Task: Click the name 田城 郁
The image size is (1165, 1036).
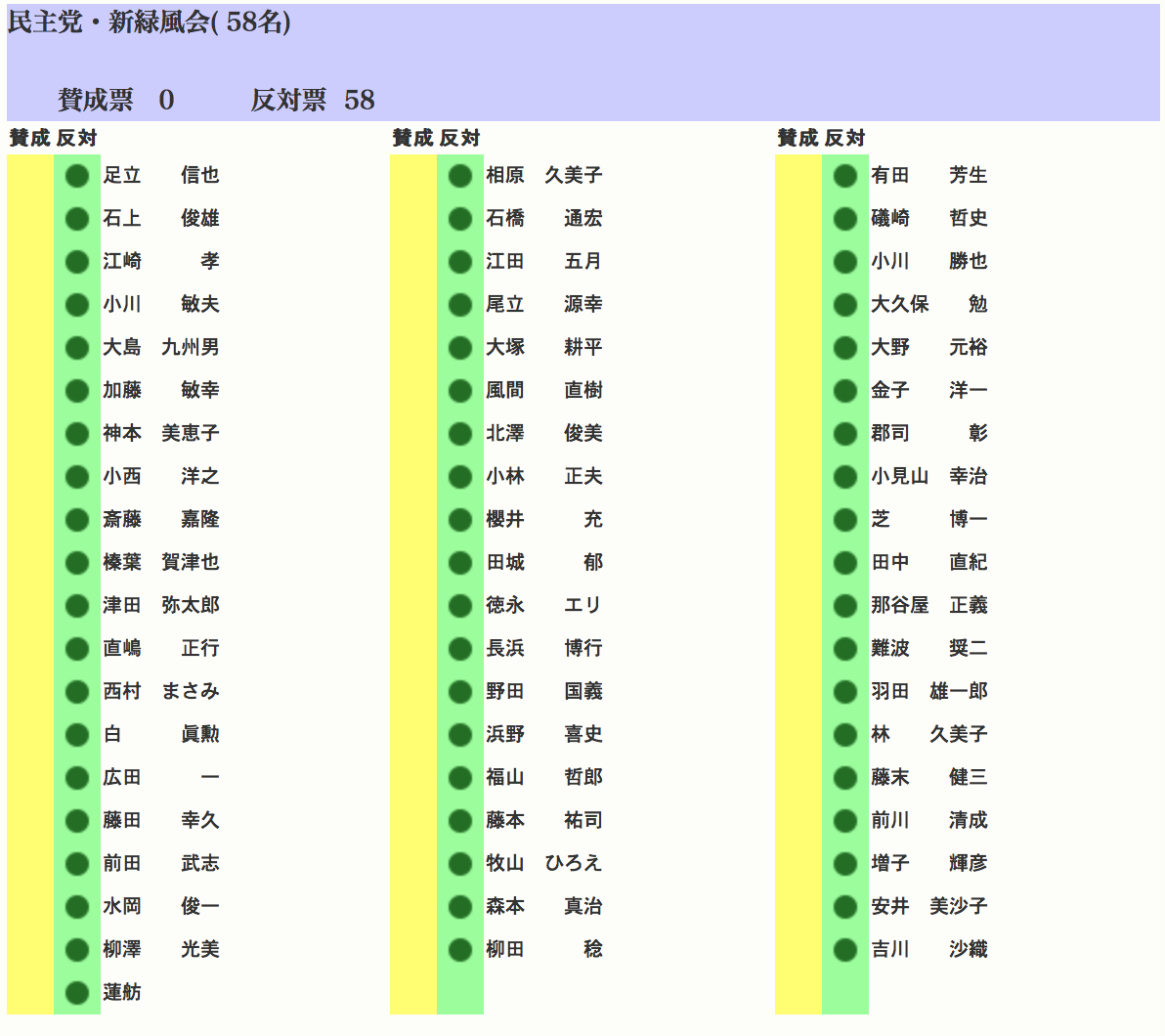Action: pos(544,563)
